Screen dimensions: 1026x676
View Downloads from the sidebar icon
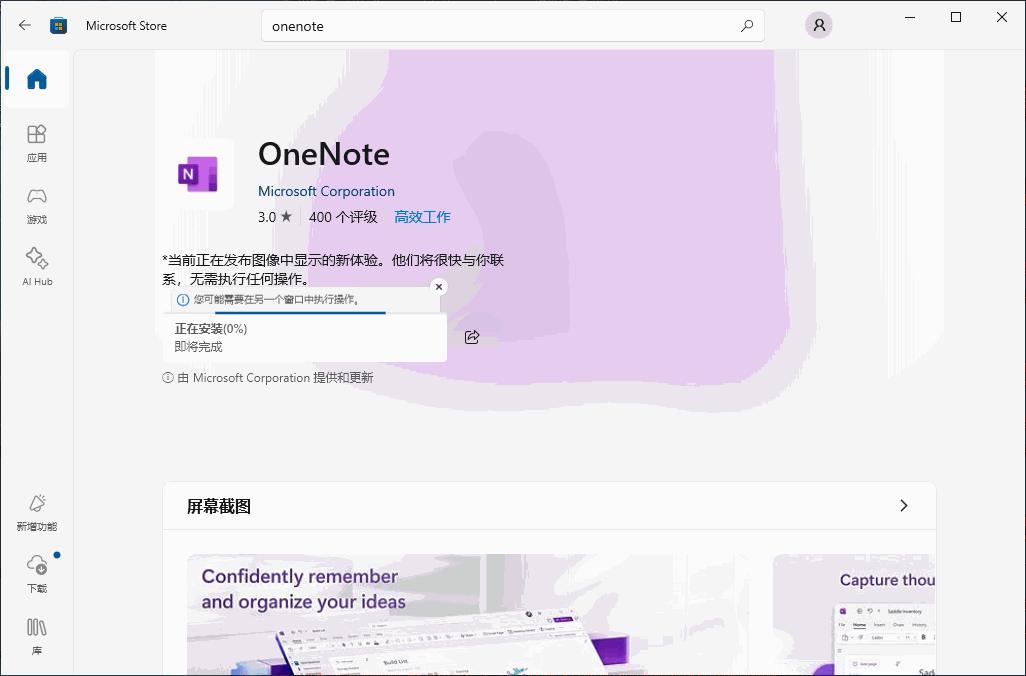click(36, 573)
